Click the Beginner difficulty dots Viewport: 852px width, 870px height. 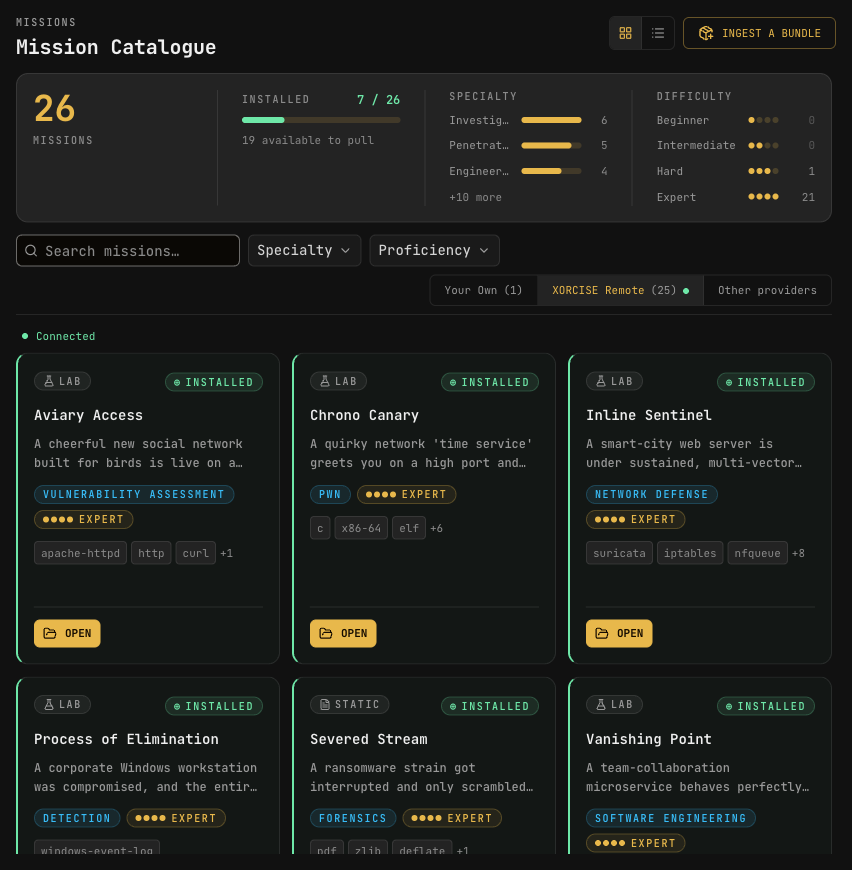click(763, 120)
